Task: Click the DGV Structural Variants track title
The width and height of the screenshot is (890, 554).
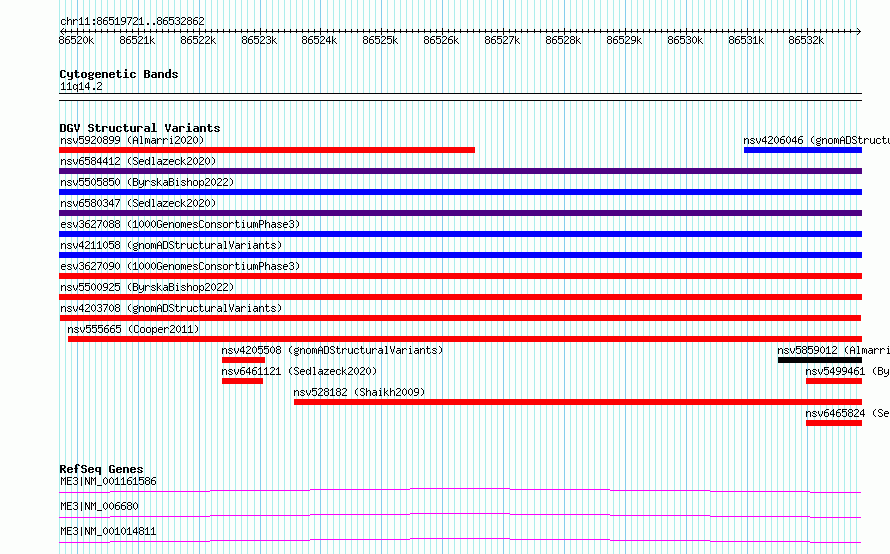Action: pyautogui.click(x=140, y=128)
